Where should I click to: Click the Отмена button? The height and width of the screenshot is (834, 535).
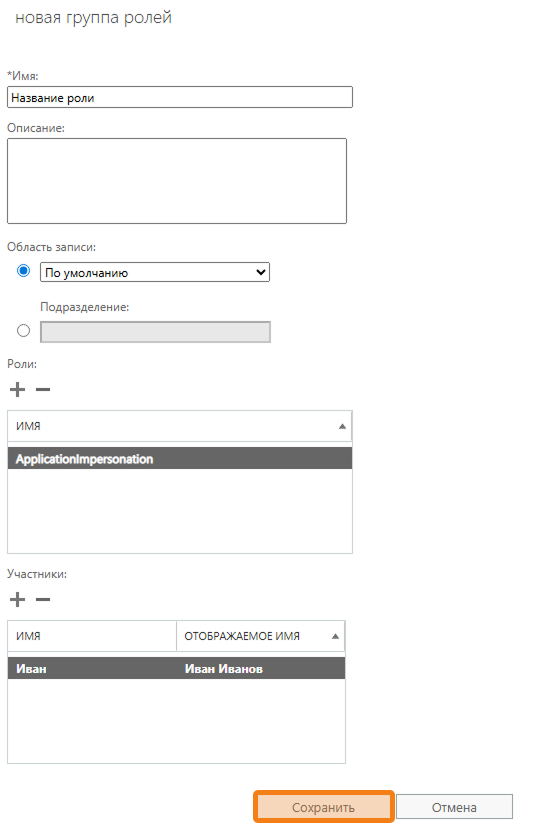click(x=454, y=807)
